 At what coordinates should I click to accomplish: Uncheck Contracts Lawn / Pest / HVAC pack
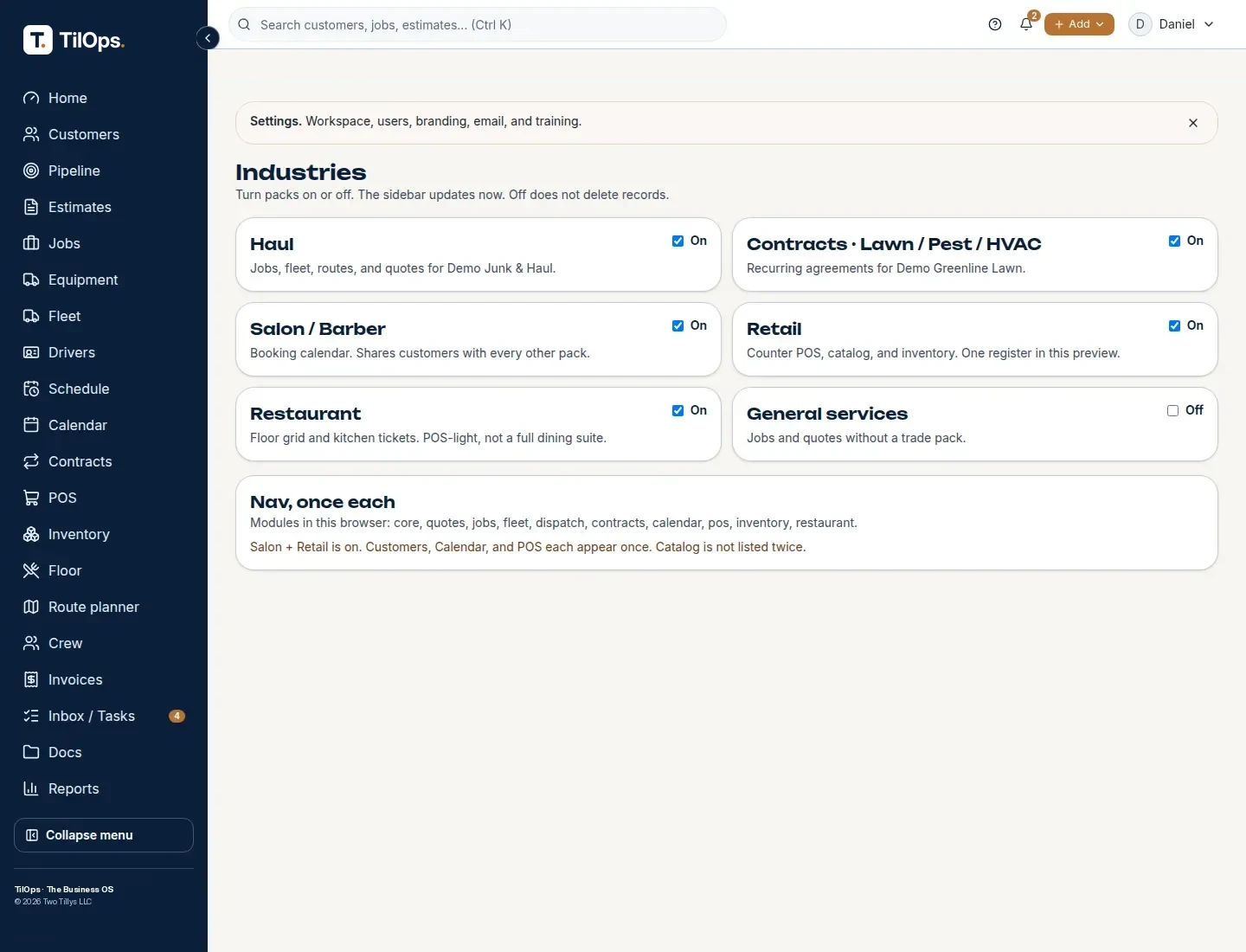tap(1174, 241)
